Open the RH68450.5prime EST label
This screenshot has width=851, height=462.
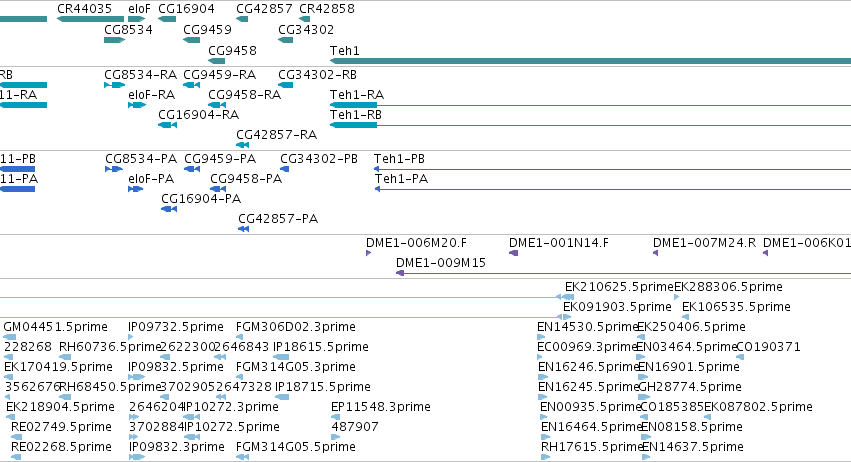(111, 387)
